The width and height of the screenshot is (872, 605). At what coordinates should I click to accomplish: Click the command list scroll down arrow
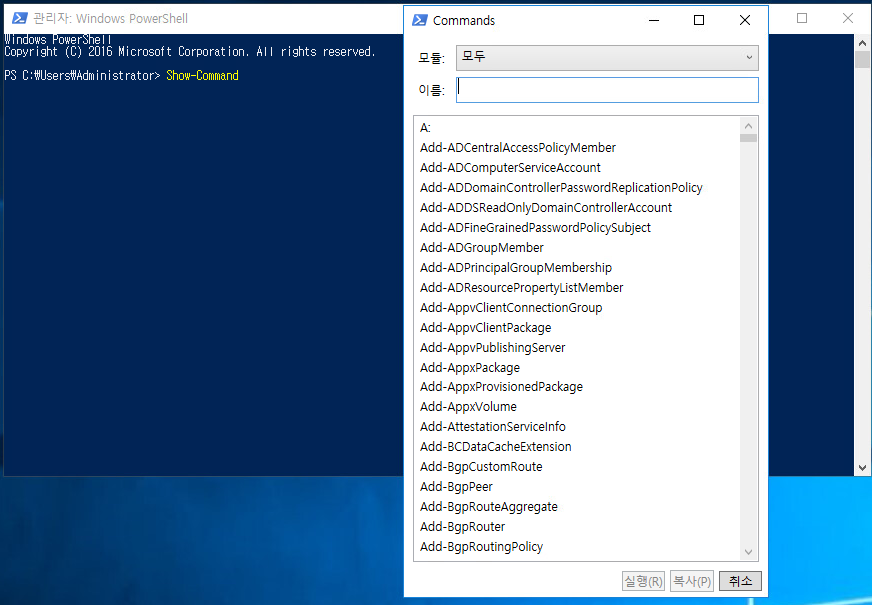(x=749, y=552)
